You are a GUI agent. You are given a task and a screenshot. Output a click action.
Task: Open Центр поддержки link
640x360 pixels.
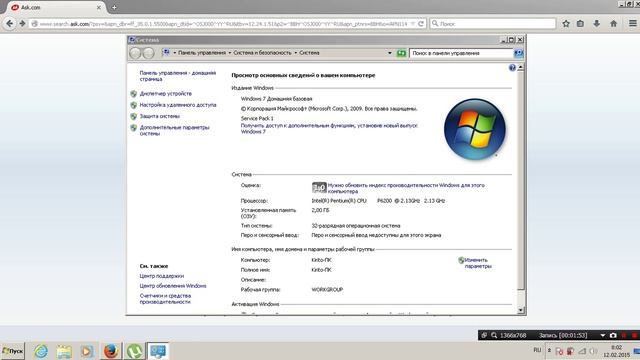pos(162,276)
